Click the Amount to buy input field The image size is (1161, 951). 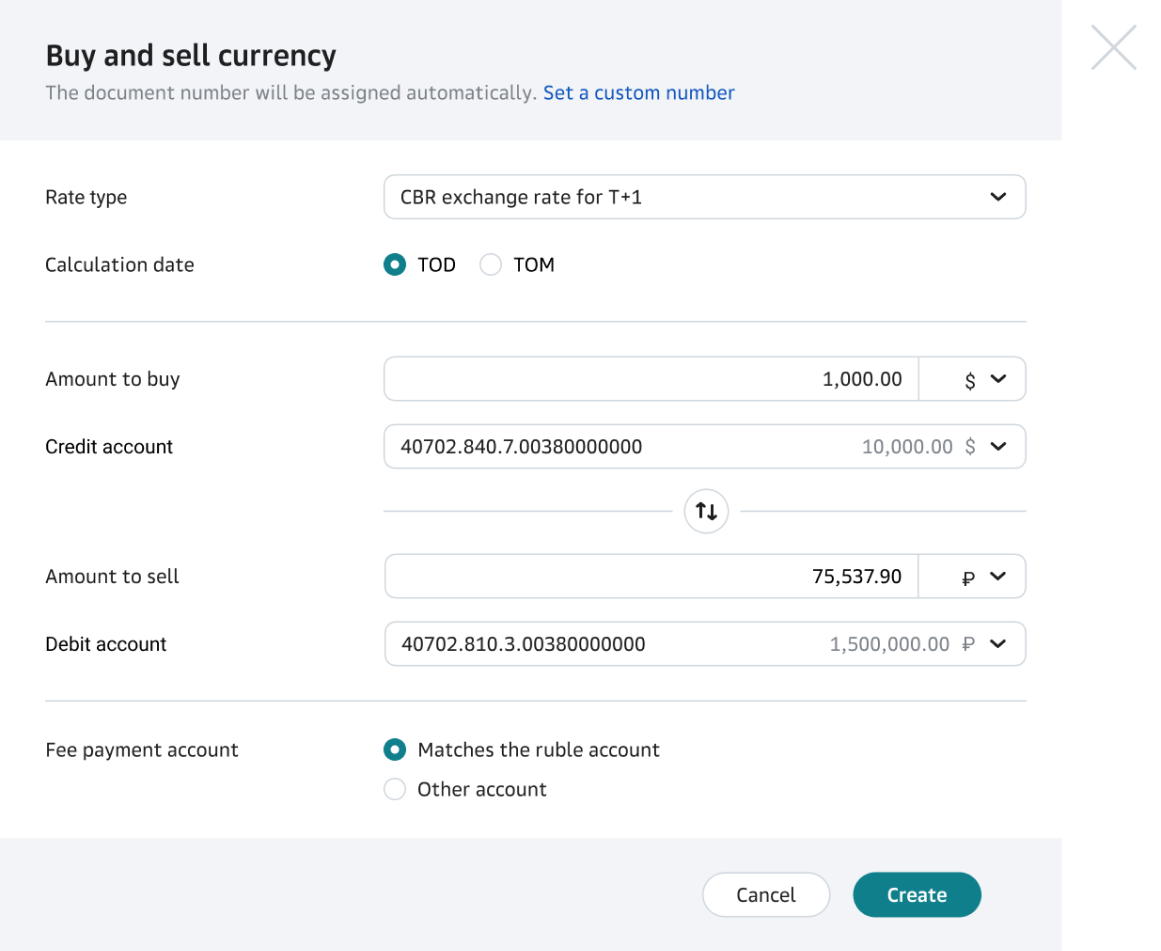tap(651, 380)
